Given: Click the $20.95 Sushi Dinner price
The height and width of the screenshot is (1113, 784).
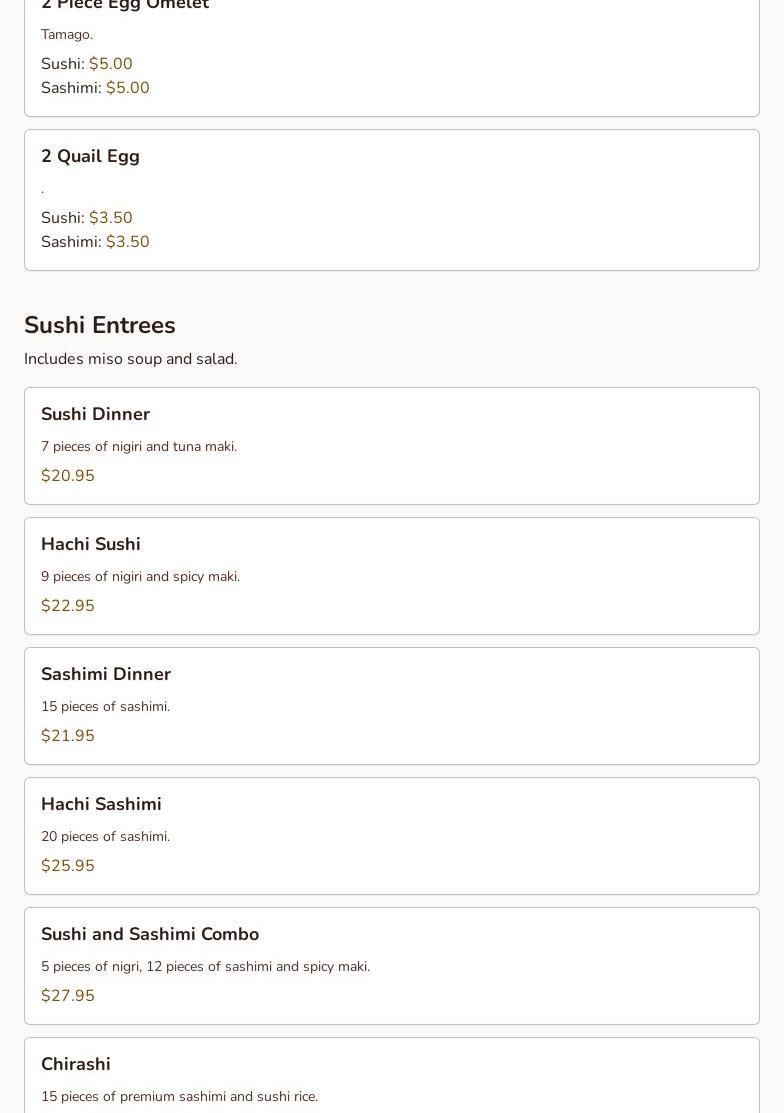Looking at the screenshot, I should (x=67, y=476).
